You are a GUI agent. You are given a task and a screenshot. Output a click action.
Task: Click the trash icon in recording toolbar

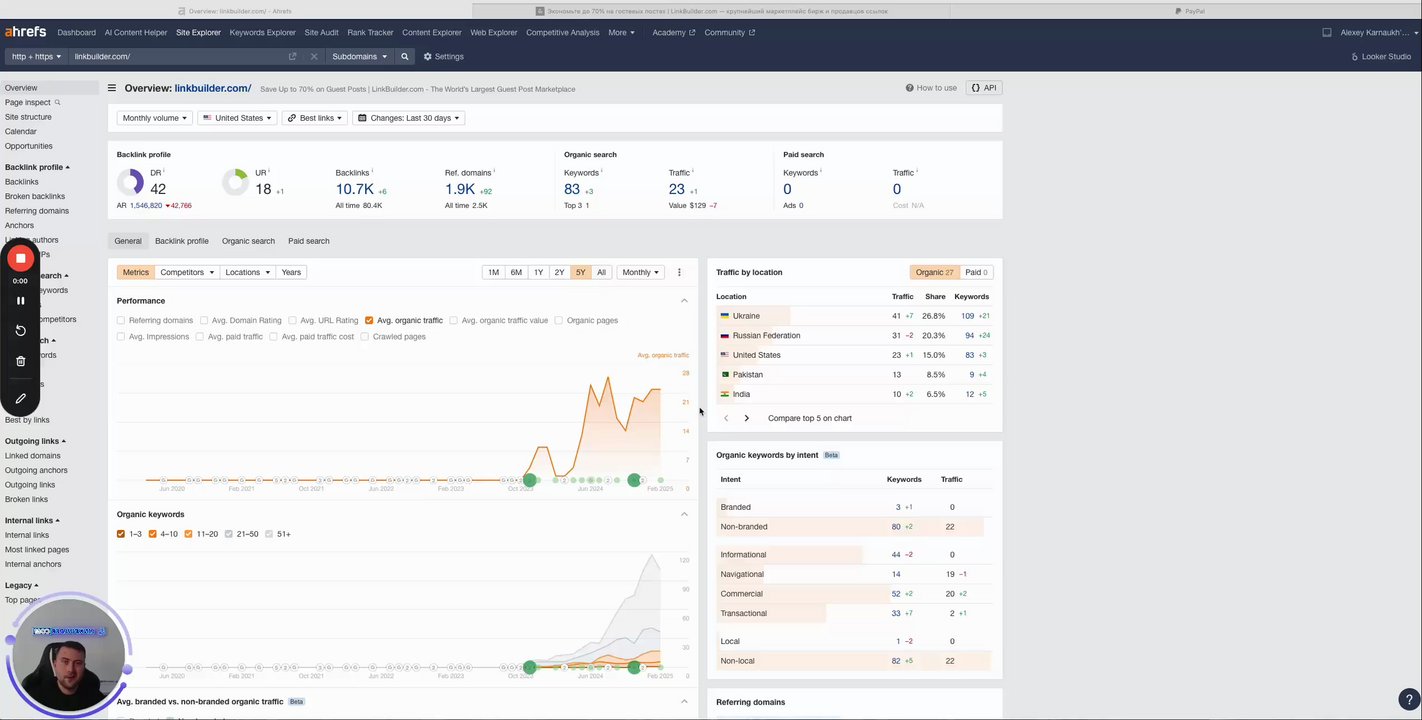[x=20, y=361]
